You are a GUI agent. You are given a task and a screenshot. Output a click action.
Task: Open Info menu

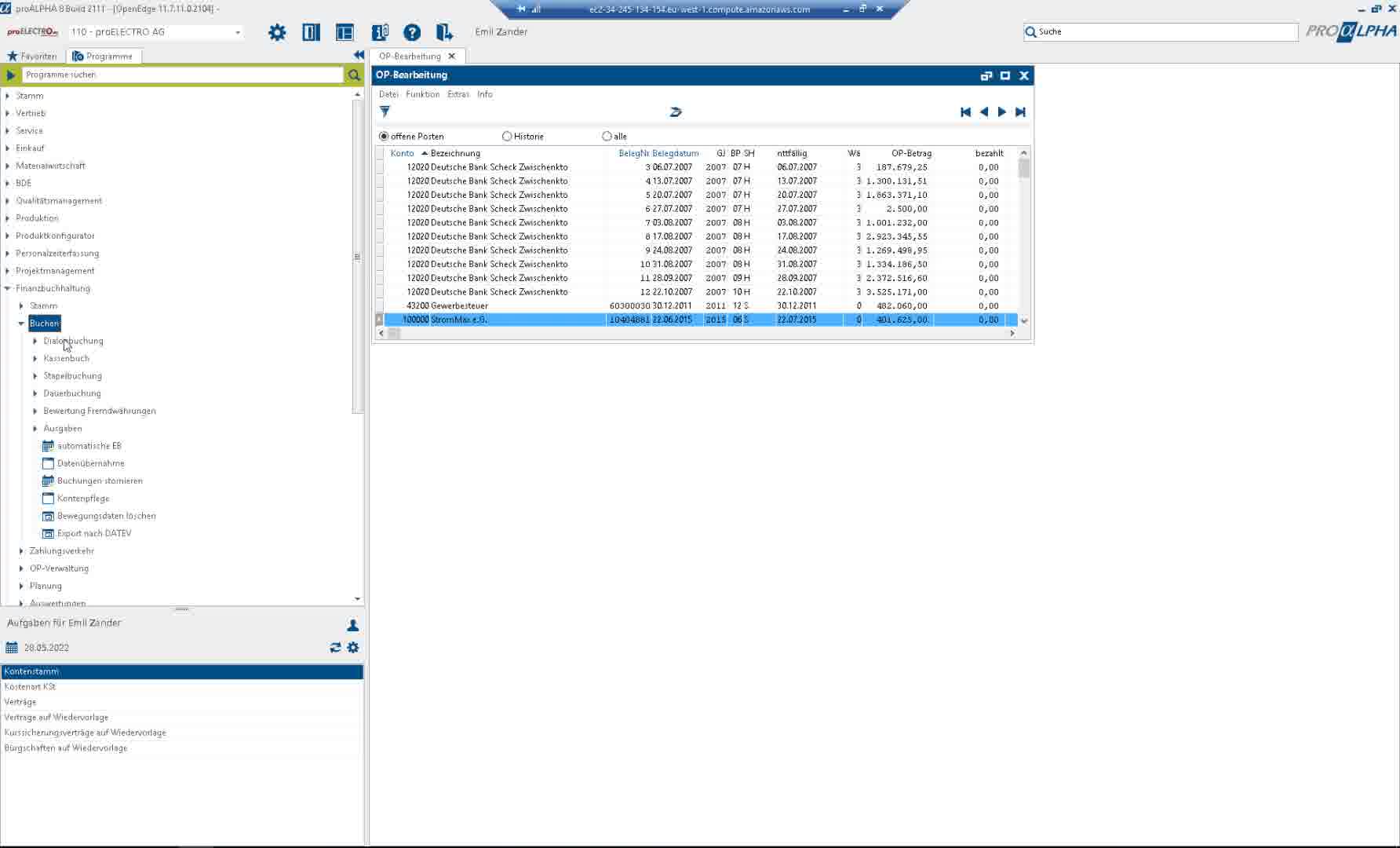click(x=485, y=93)
